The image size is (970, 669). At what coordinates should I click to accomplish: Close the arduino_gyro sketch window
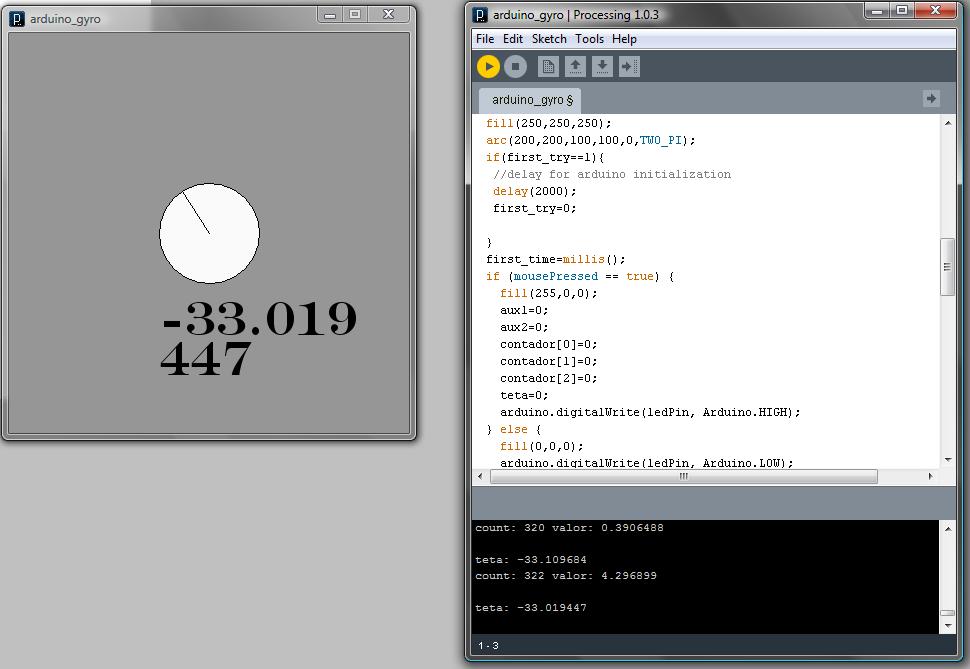tap(388, 14)
